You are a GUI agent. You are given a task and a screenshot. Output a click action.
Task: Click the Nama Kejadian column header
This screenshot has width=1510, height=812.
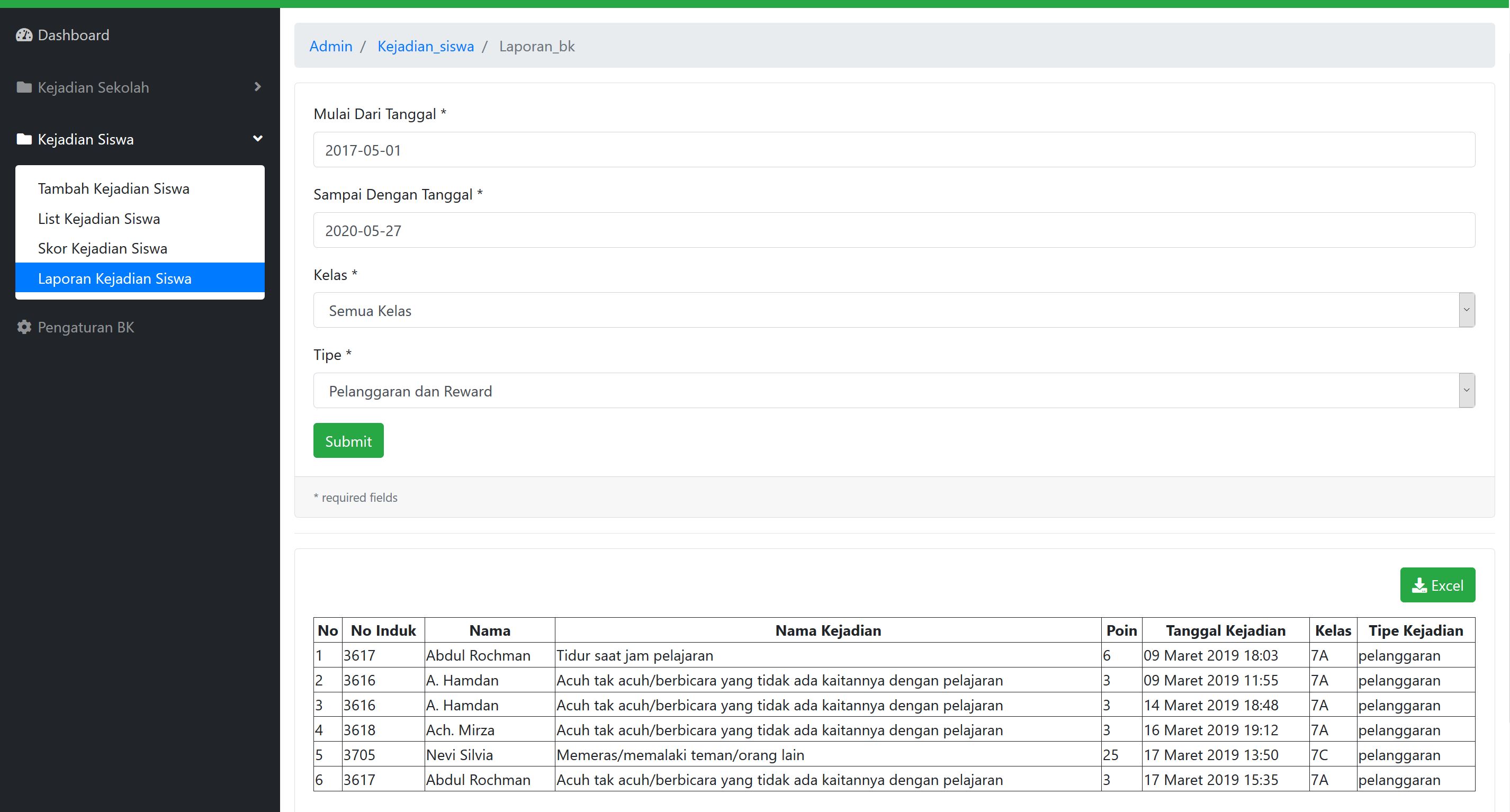coord(828,630)
